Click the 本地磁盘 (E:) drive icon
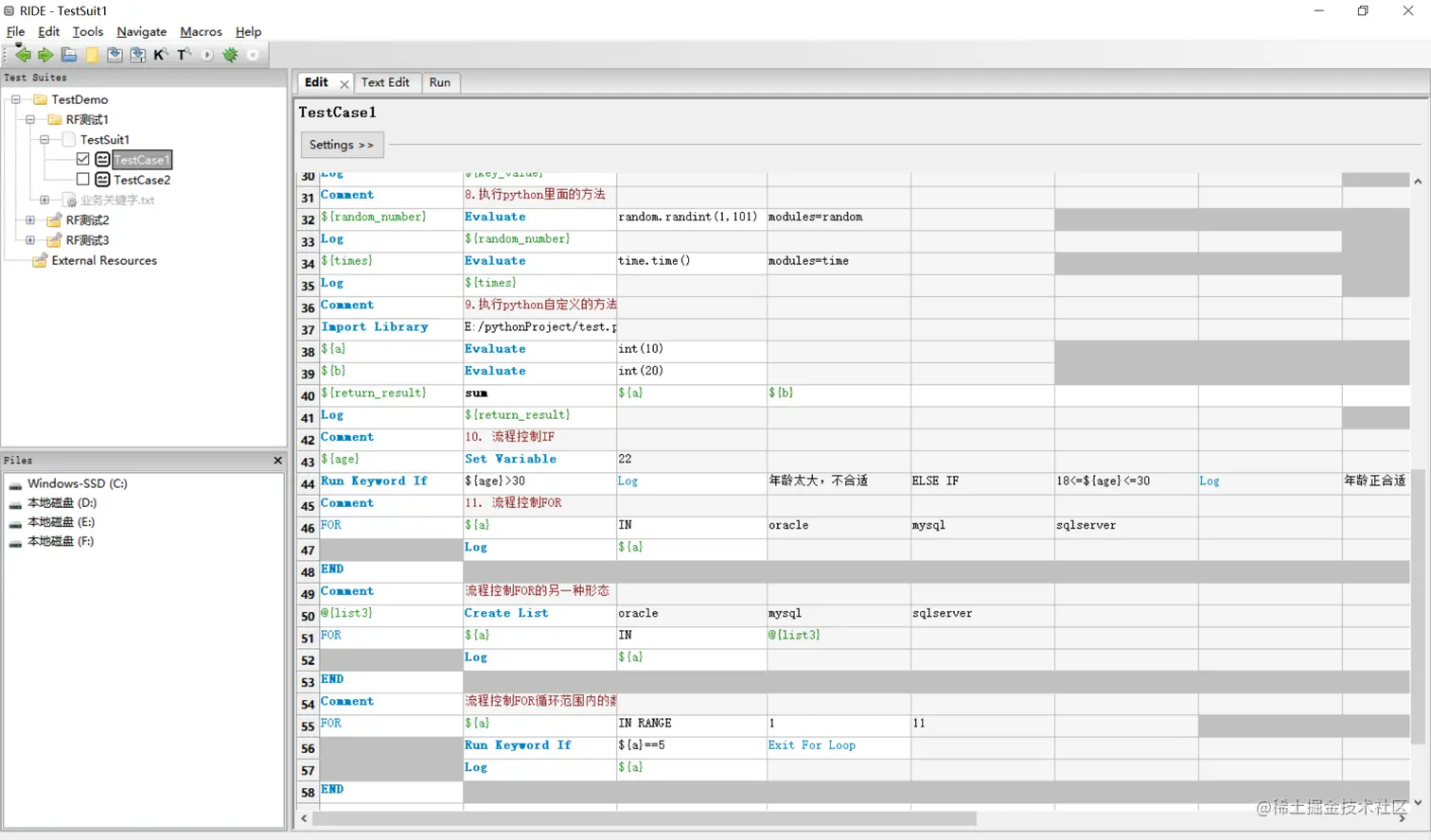Image resolution: width=1431 pixels, height=840 pixels. [15, 523]
